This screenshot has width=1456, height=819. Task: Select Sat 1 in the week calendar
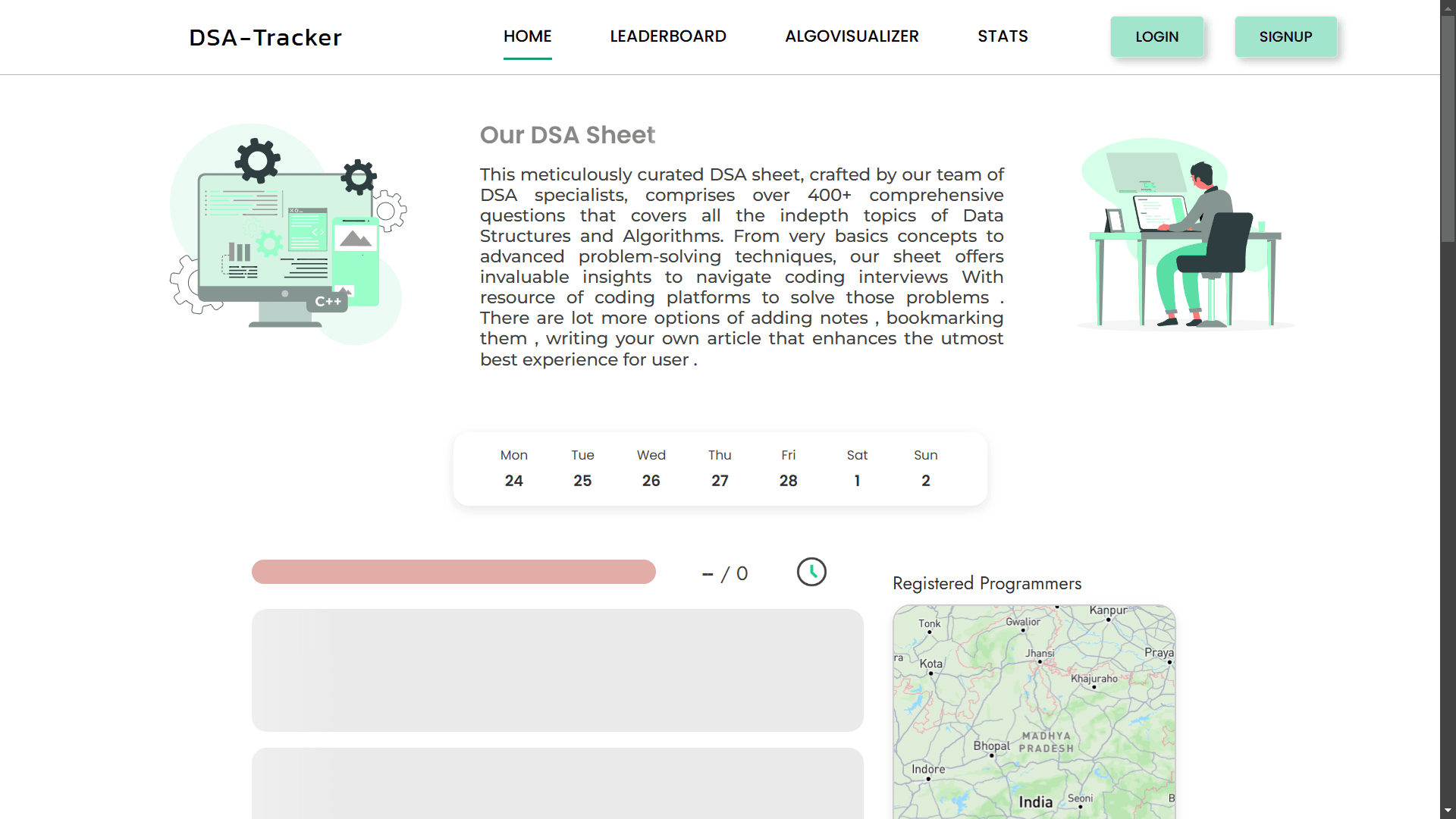(857, 469)
